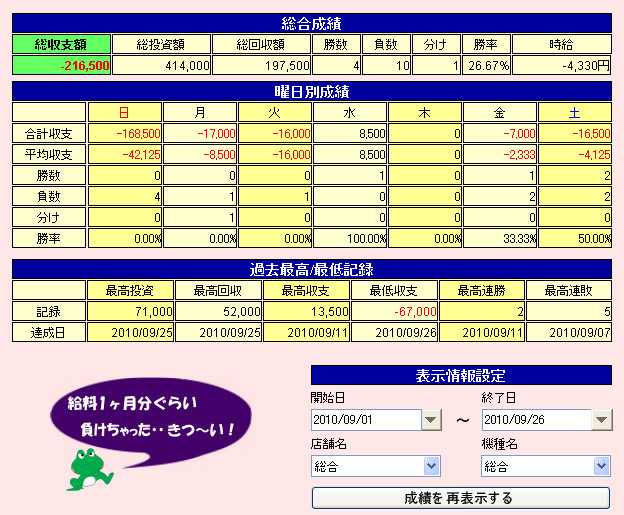624x515 pixels.
Task: Click the 最高回収 column header
Action: pos(218,291)
